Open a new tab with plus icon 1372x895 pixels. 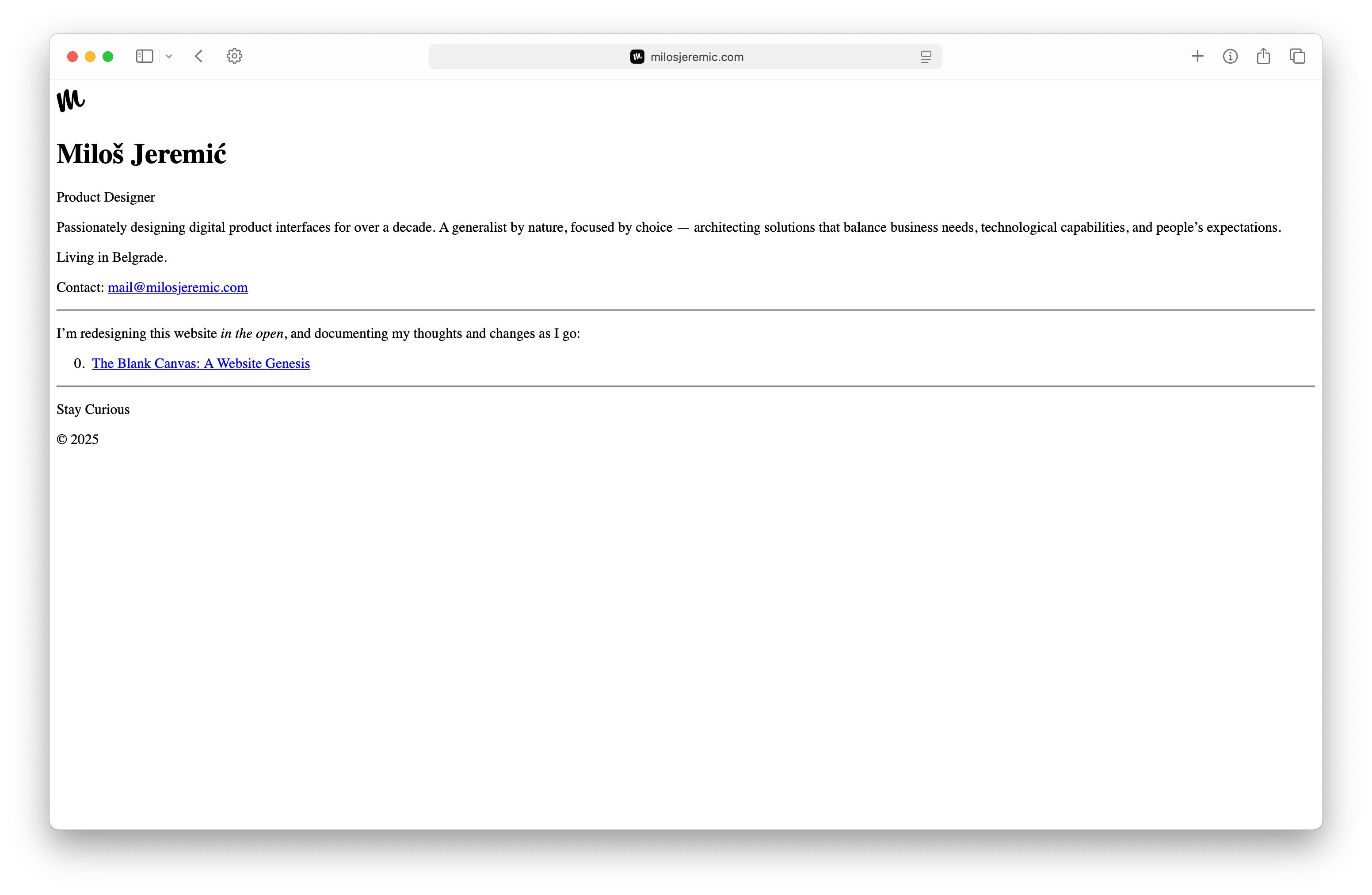[1197, 56]
